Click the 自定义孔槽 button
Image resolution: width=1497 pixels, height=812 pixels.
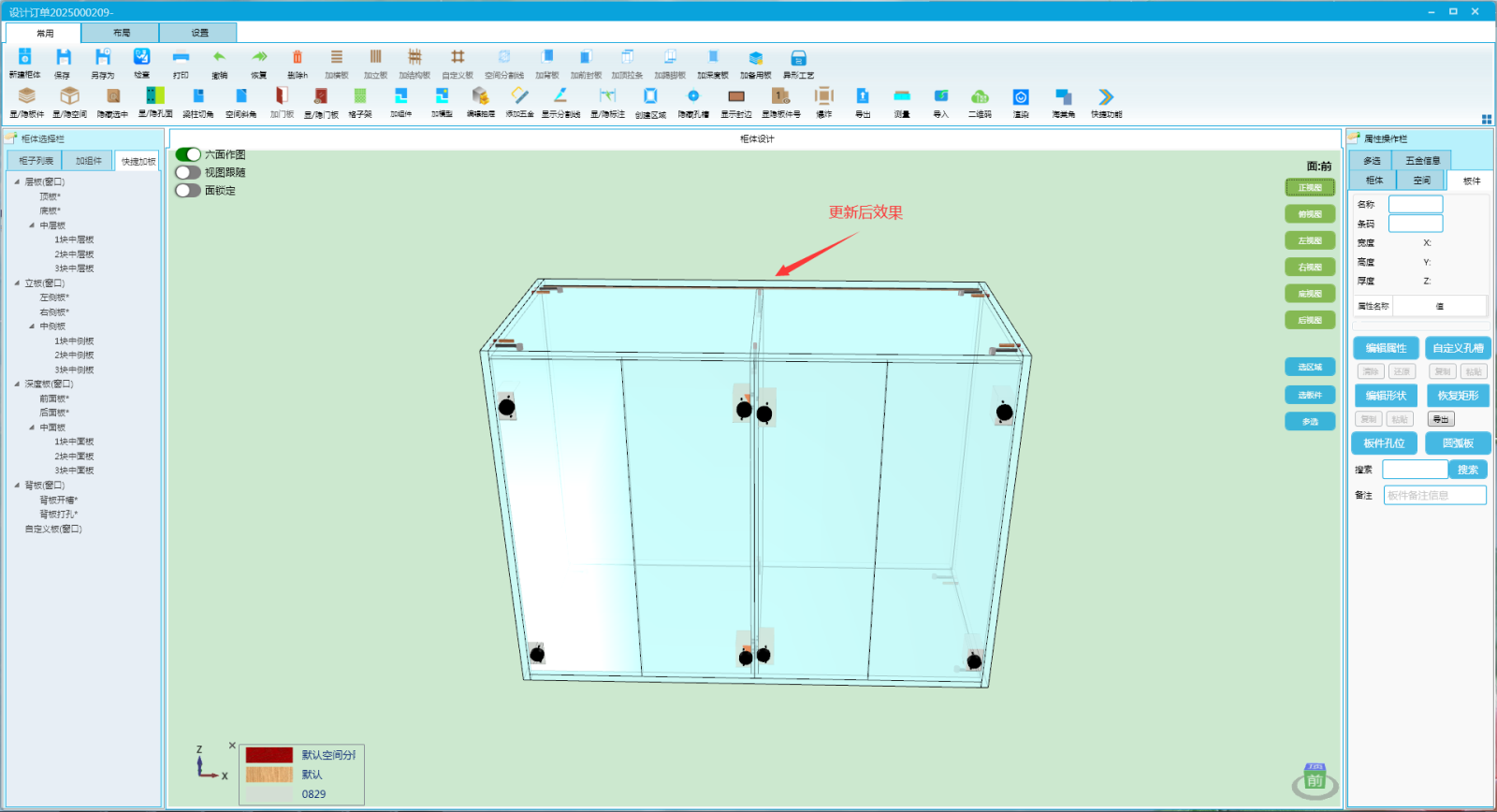pos(1458,348)
